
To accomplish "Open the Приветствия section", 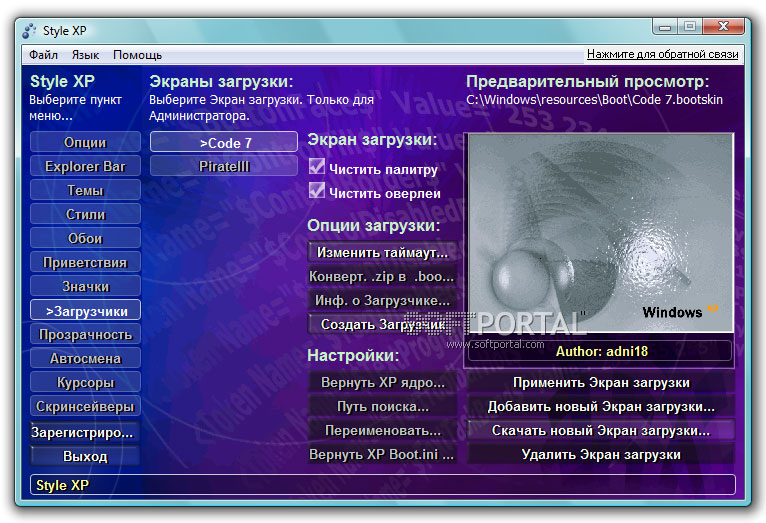I will pyautogui.click(x=85, y=262).
